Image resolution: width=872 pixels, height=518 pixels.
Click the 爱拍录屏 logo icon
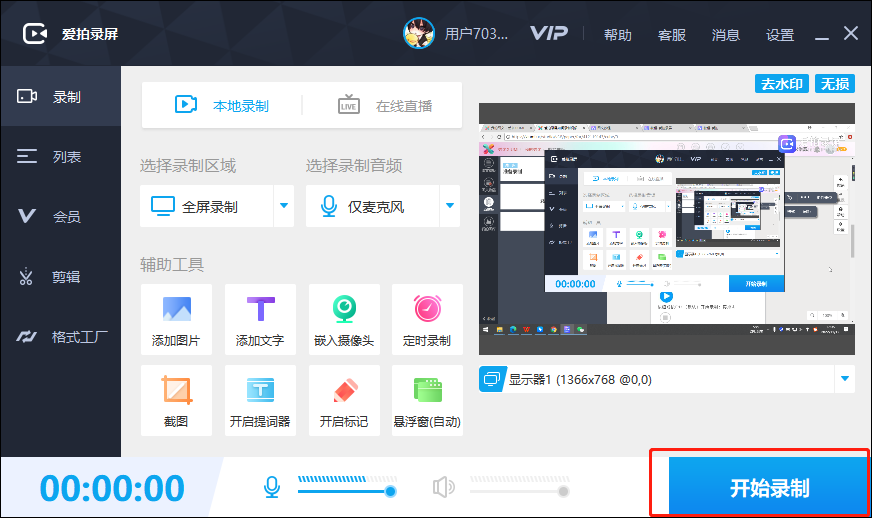[35, 34]
